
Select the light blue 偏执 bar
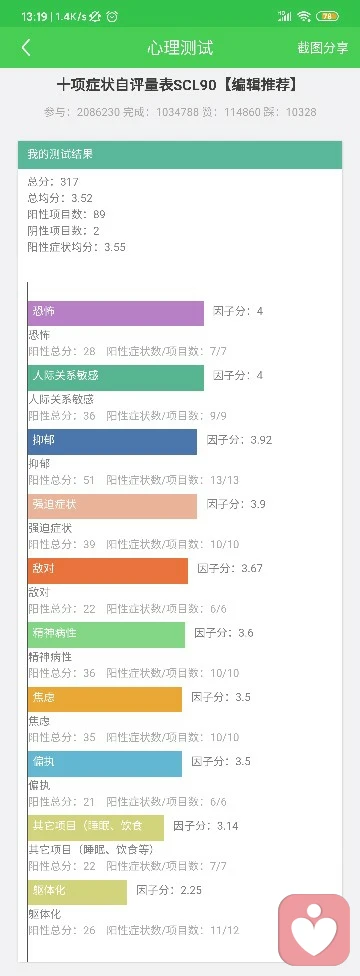click(105, 764)
